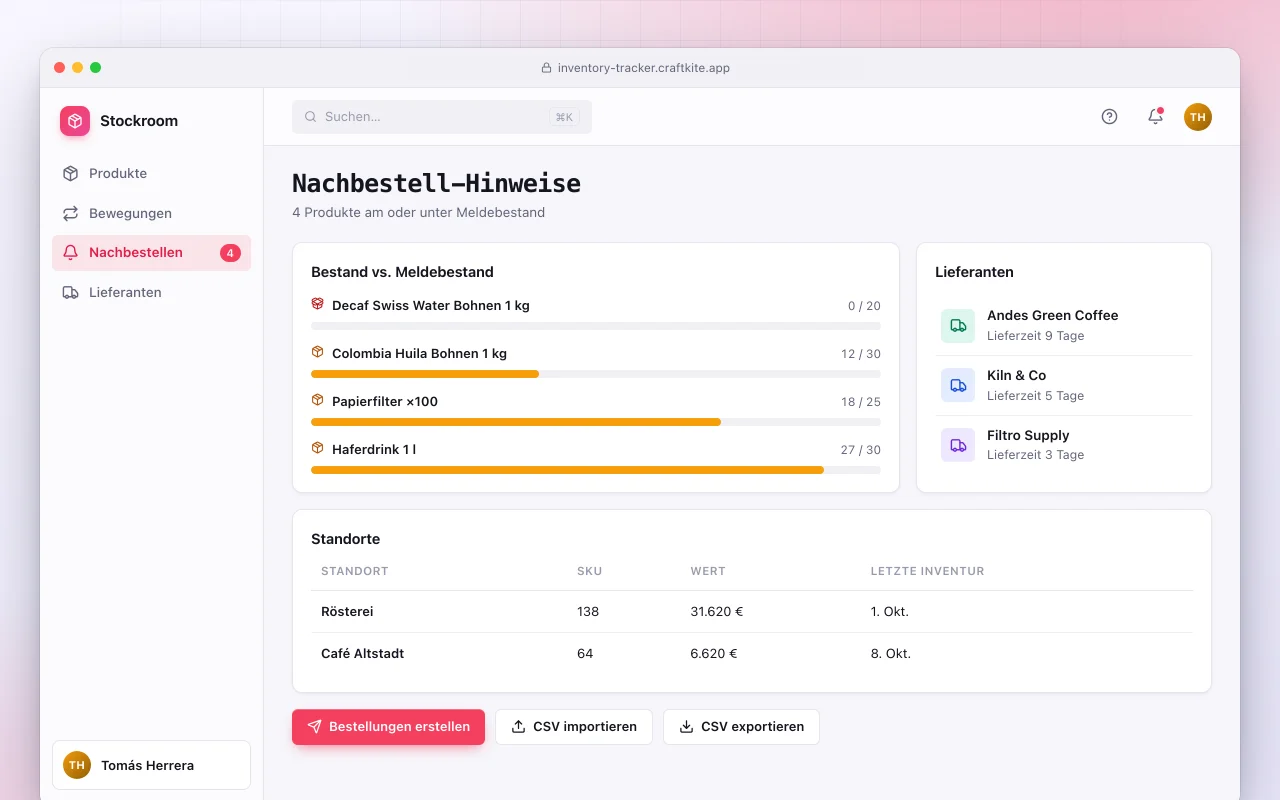
Task: Click the 8. Okt. inventory date
Action: click(x=891, y=653)
